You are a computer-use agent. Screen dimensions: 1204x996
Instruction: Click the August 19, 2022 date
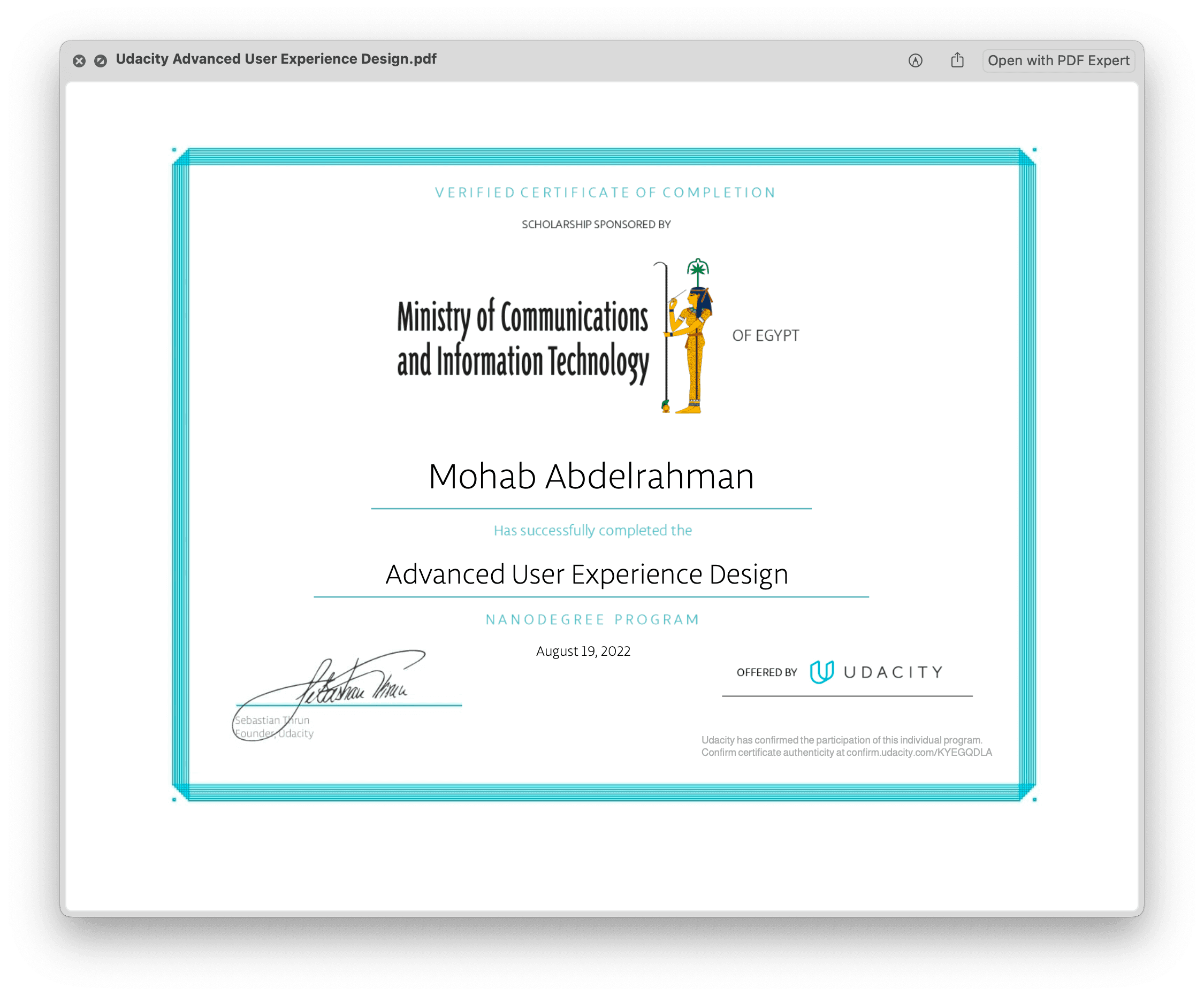[x=583, y=651]
